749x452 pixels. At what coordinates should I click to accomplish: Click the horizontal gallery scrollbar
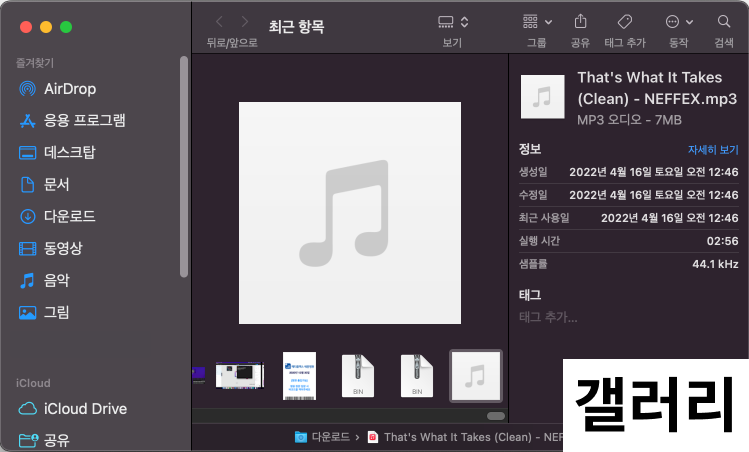[x=495, y=416]
